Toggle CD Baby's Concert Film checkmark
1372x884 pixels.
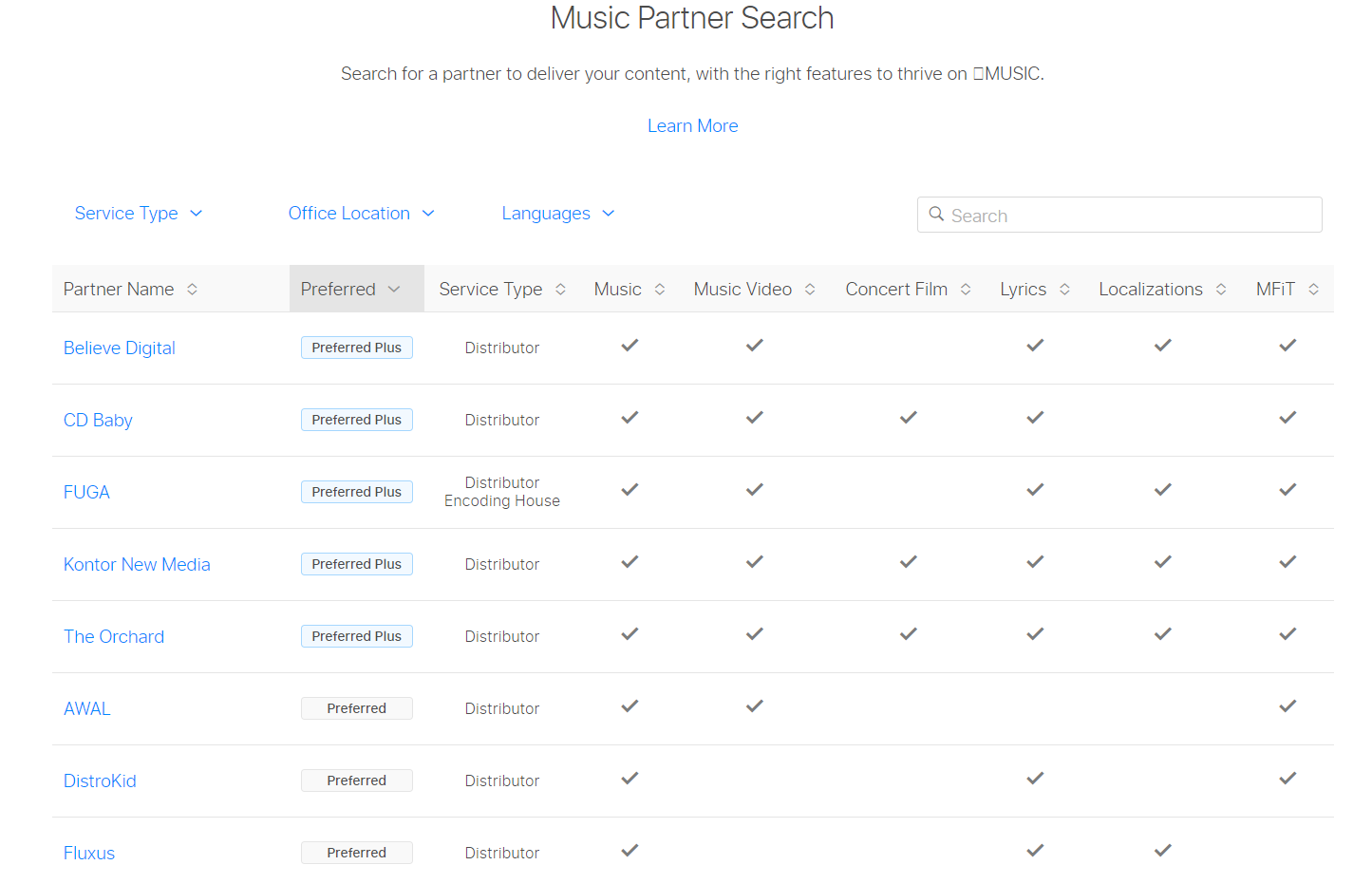pos(908,417)
